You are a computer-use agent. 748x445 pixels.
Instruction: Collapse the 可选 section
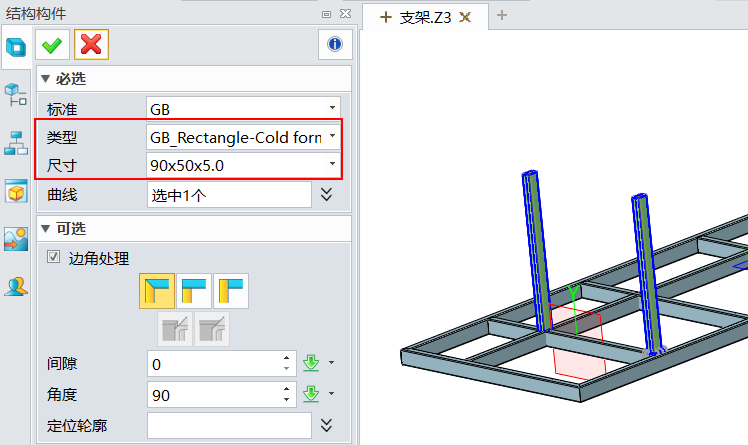coord(45,229)
